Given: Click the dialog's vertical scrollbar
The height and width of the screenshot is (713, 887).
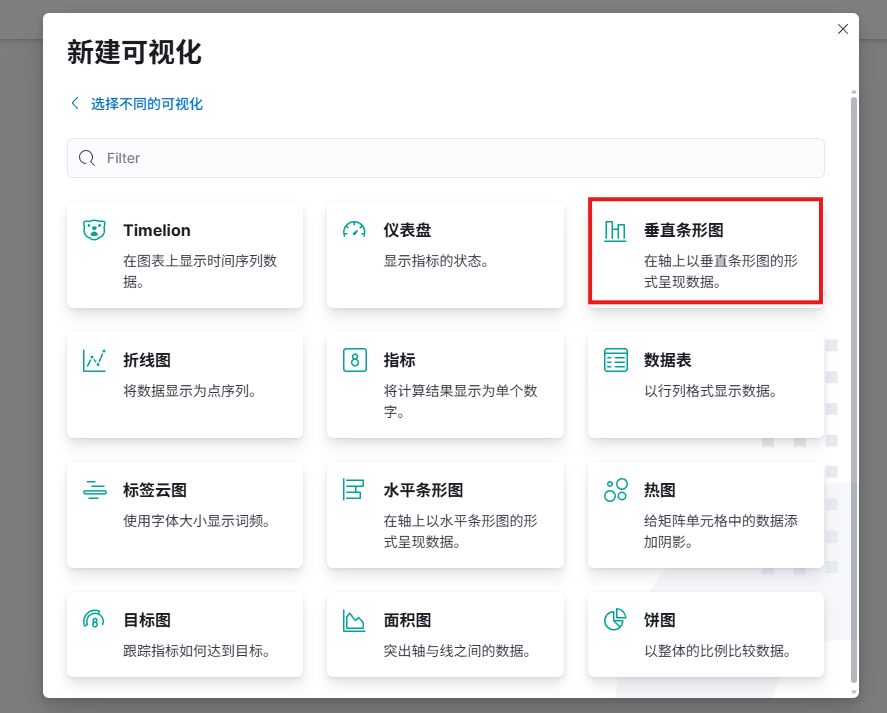Looking at the screenshot, I should pos(853,380).
